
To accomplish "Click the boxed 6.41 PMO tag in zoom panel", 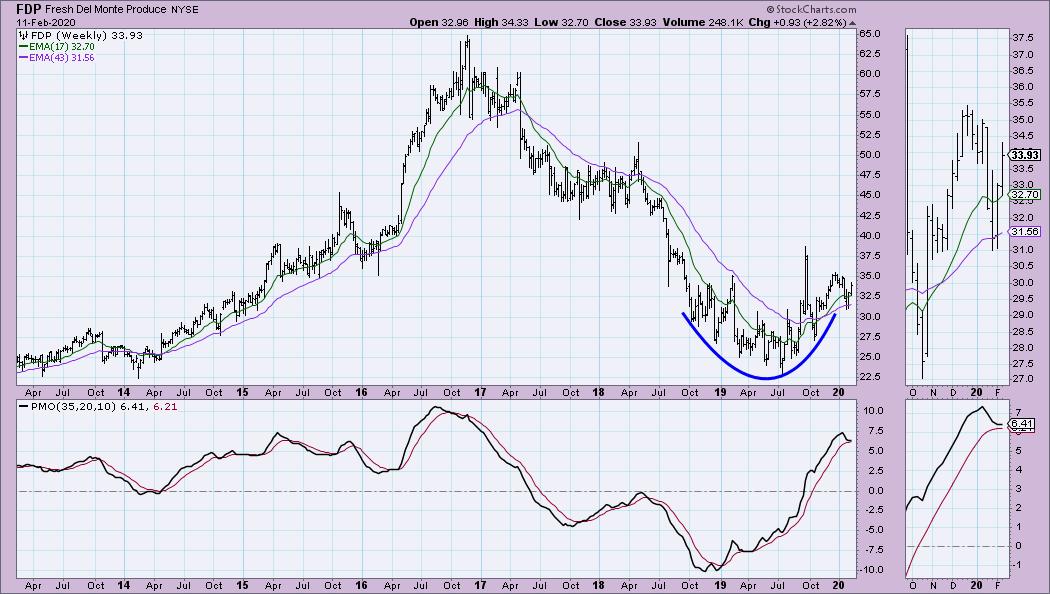I will [1023, 424].
